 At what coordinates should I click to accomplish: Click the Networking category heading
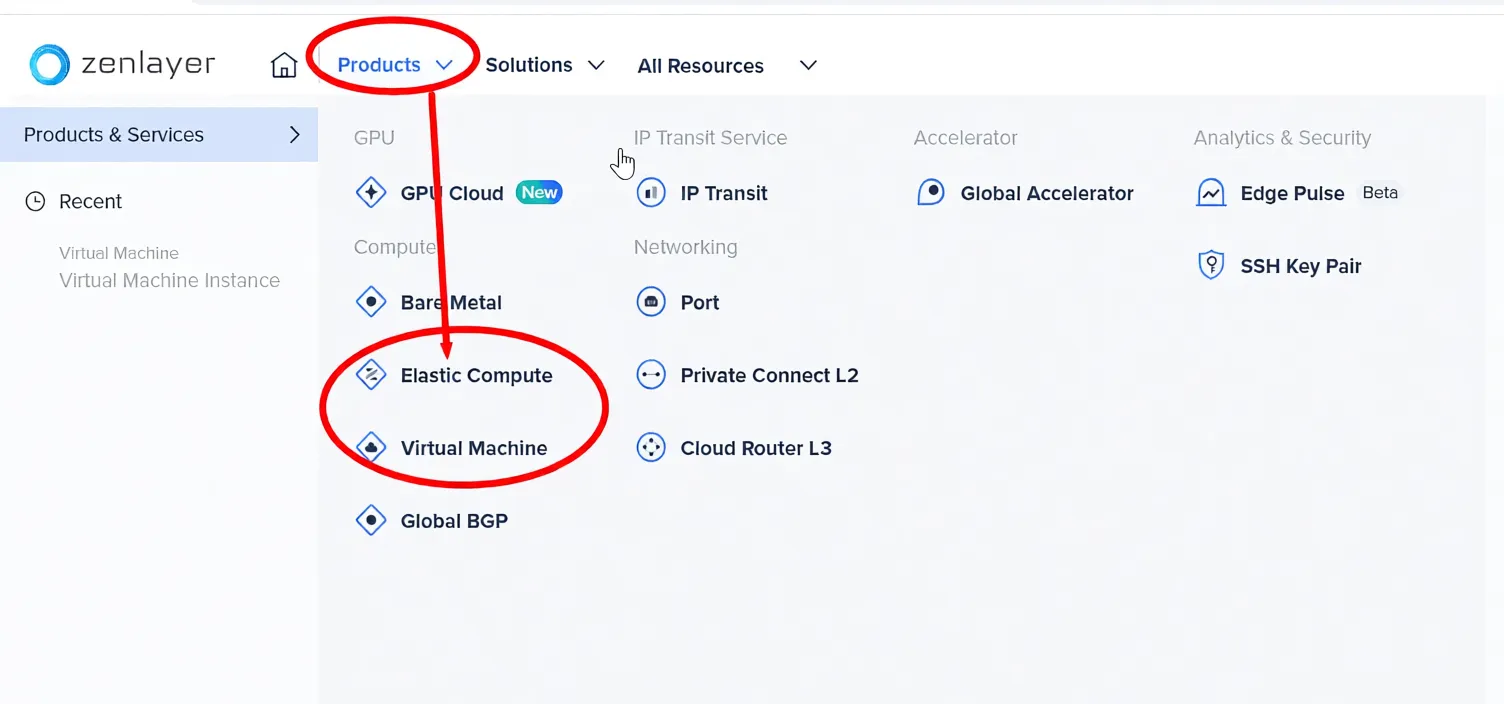click(x=685, y=247)
